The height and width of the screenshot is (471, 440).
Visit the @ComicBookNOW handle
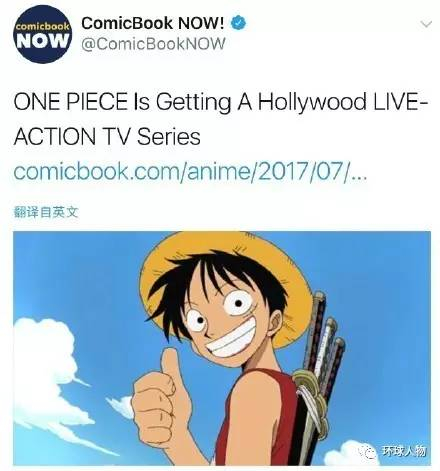pyautogui.click(x=153, y=44)
